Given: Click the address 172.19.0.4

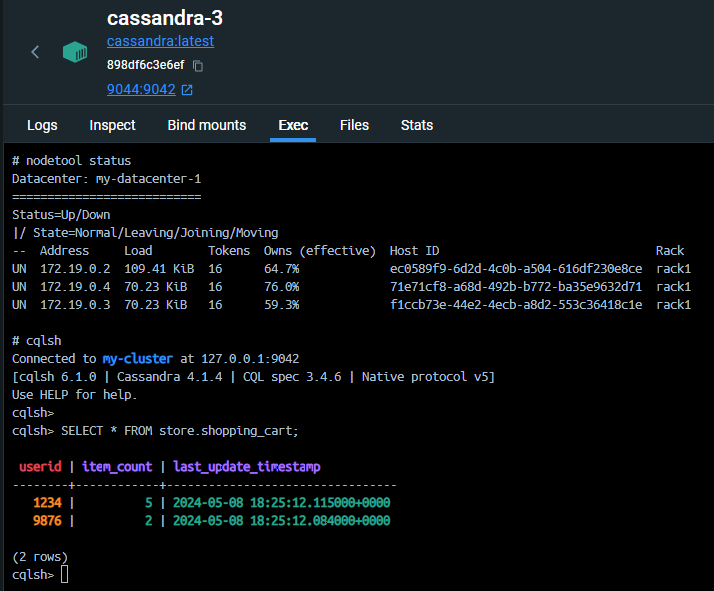Looking at the screenshot, I should (x=75, y=287).
